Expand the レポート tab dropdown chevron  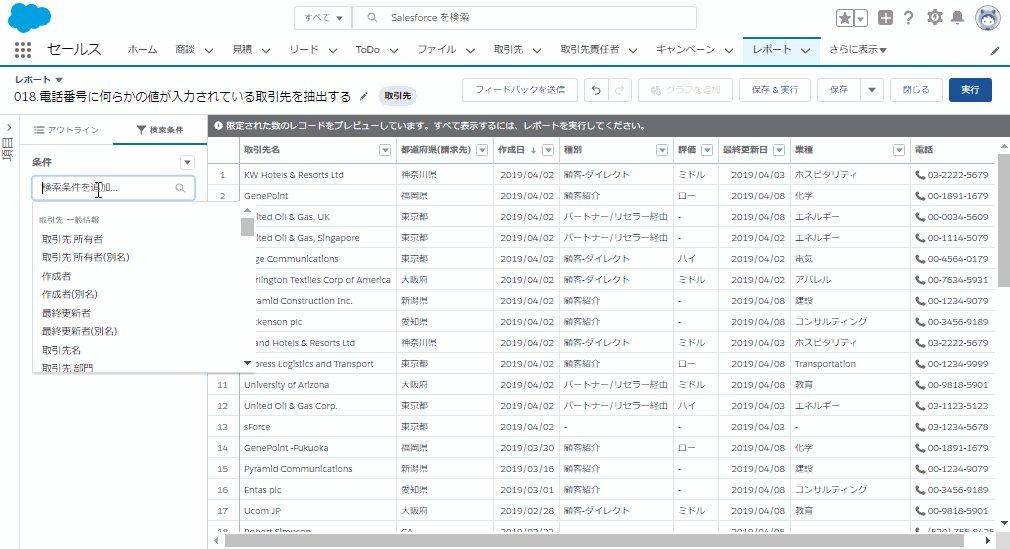point(805,50)
